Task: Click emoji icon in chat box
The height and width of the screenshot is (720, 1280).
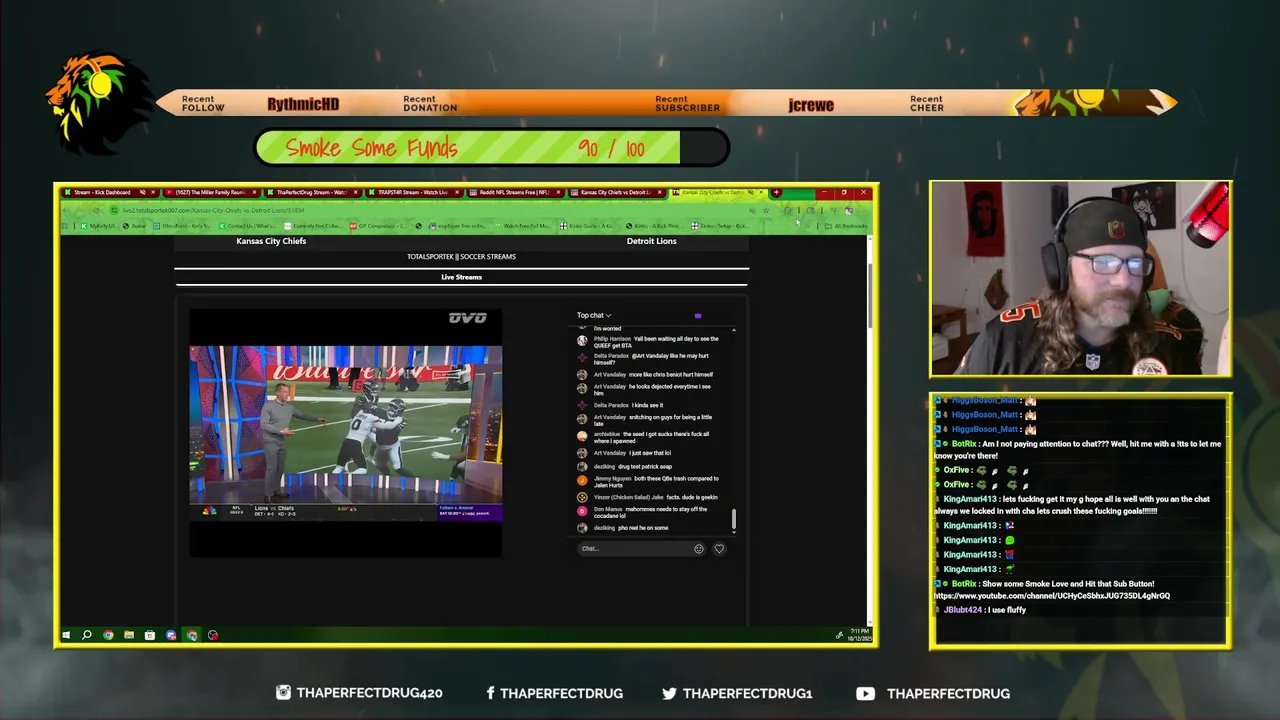Action: pyautogui.click(x=699, y=548)
